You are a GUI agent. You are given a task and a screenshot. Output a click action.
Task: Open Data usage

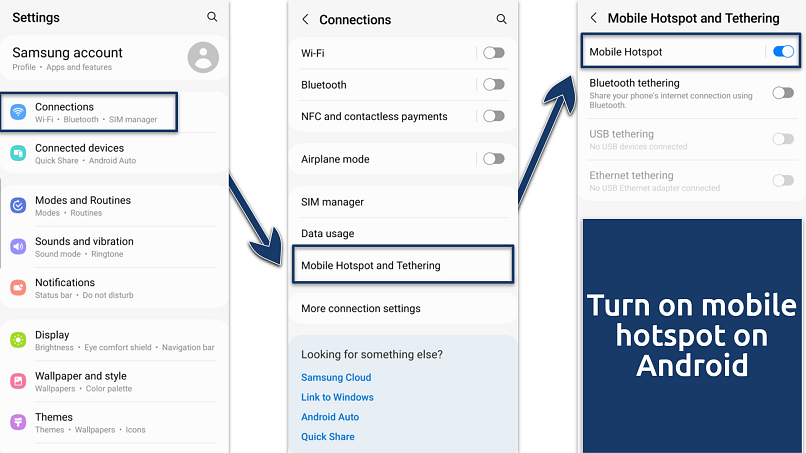point(403,233)
